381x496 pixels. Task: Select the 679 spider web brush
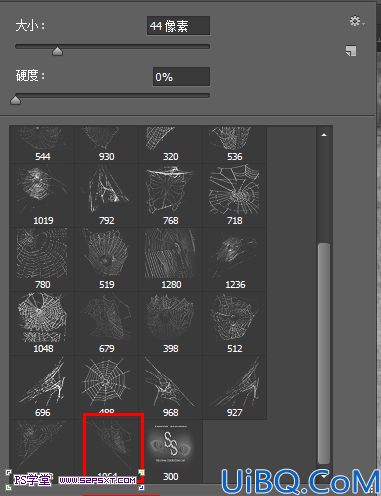click(106, 323)
